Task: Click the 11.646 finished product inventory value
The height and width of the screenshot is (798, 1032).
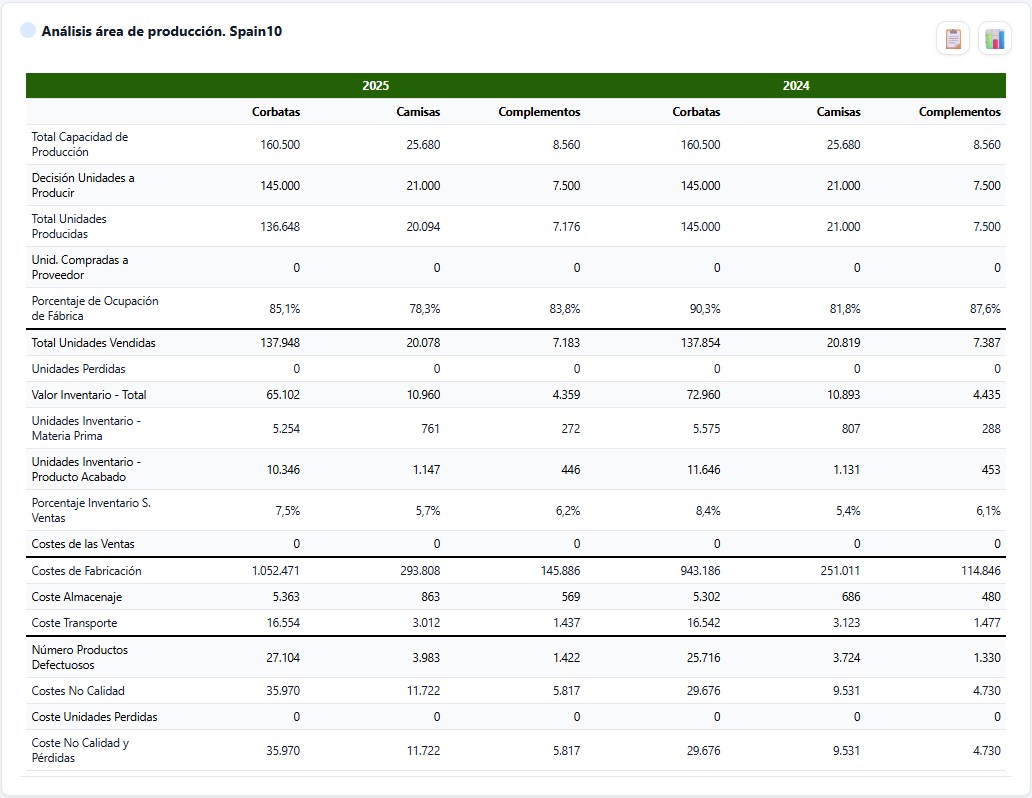Action: [704, 470]
